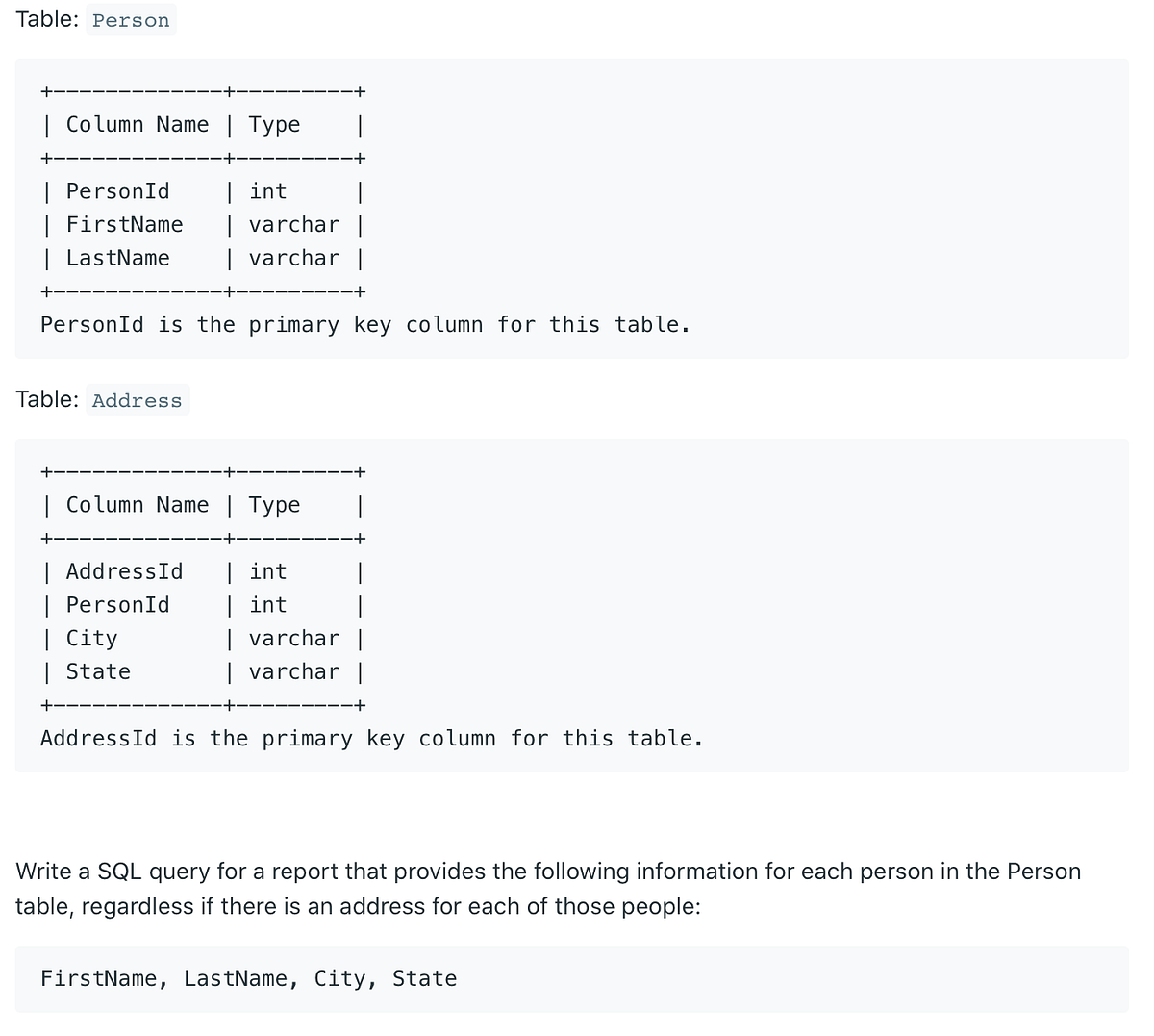Click "PersonId is the primary key" sentence
The width and height of the screenshot is (1154, 1036).
click(364, 325)
